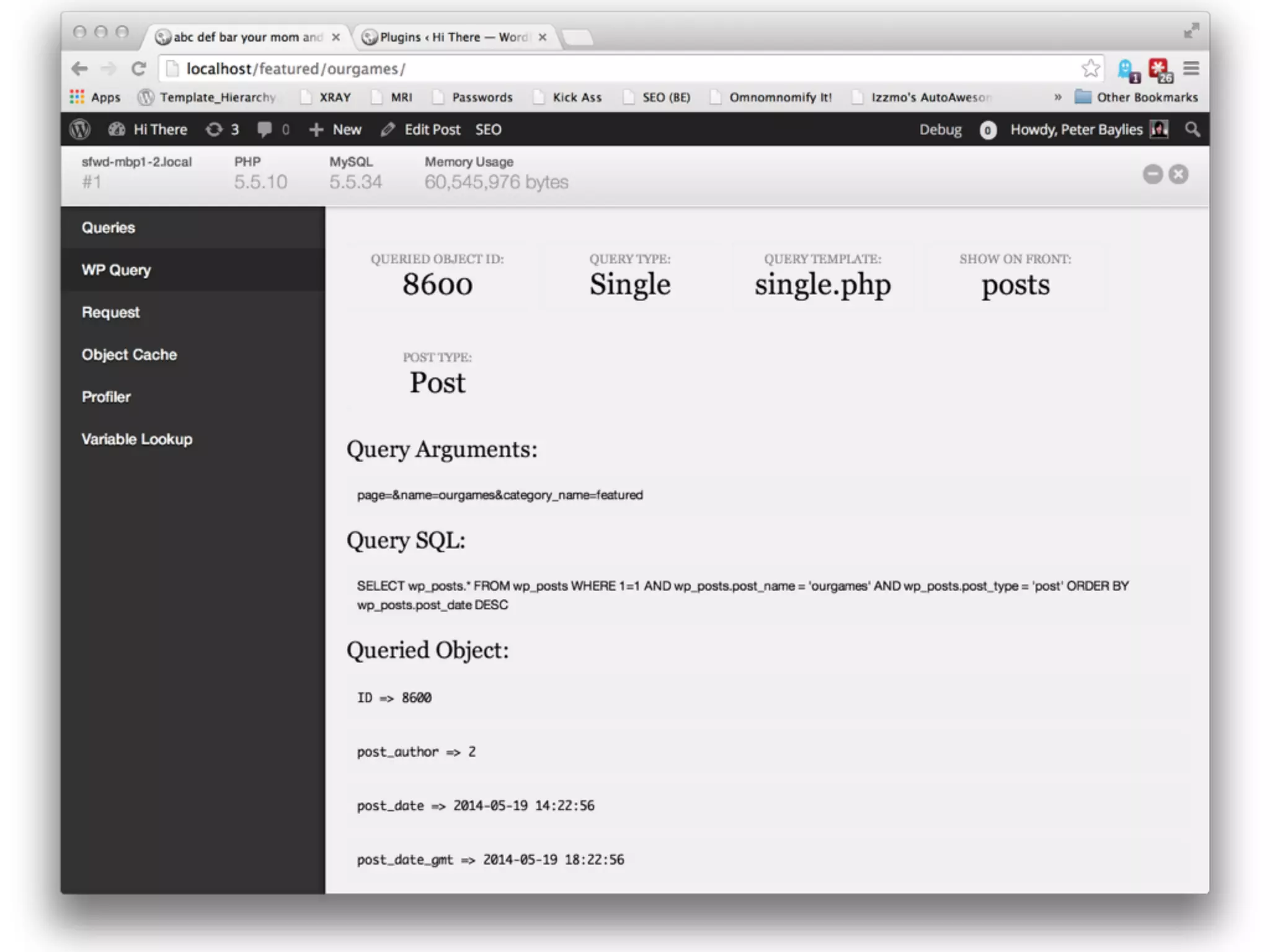Open the Other Bookmarks folder

1136,97
